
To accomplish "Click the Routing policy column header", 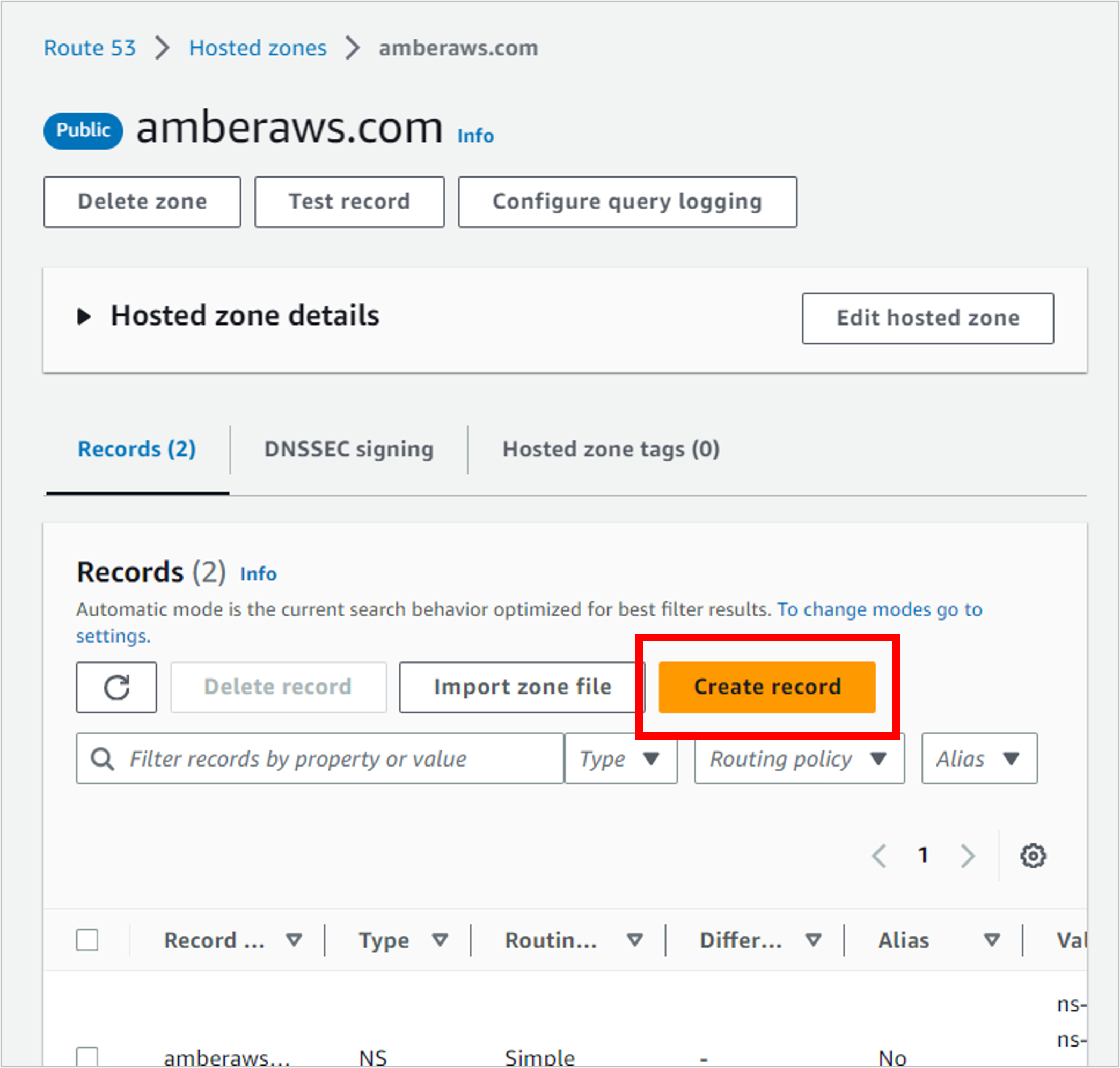I will click(551, 940).
